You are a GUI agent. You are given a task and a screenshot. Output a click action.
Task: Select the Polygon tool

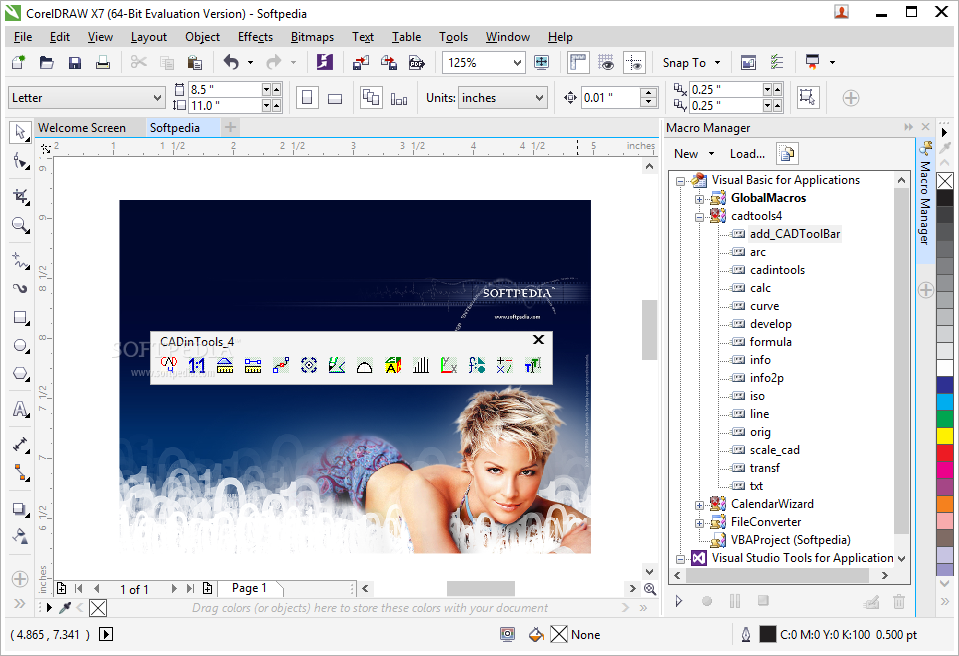coord(20,374)
